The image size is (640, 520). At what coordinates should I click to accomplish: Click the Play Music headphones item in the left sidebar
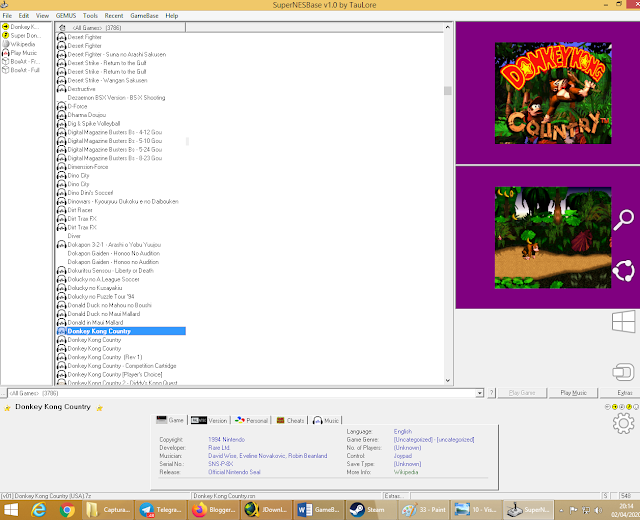click(20, 53)
